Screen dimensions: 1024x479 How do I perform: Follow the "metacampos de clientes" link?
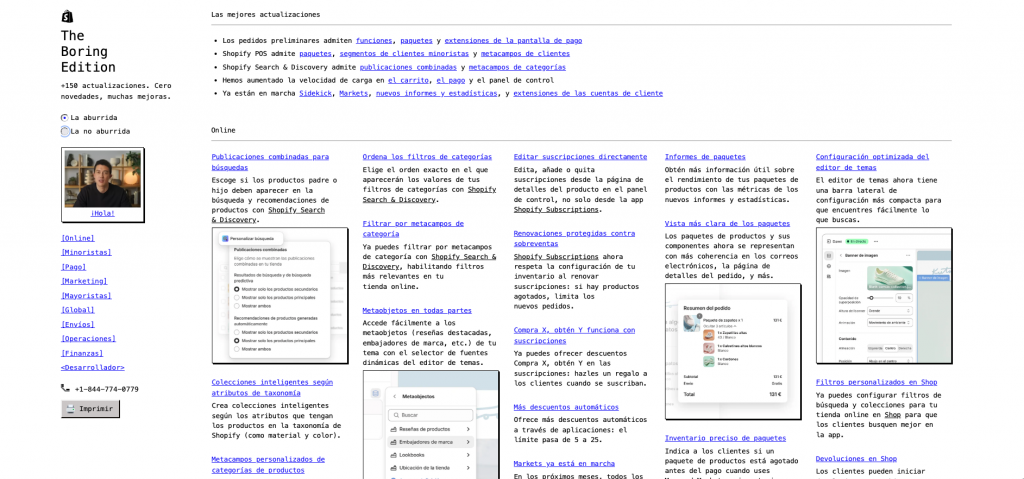[x=525, y=54]
